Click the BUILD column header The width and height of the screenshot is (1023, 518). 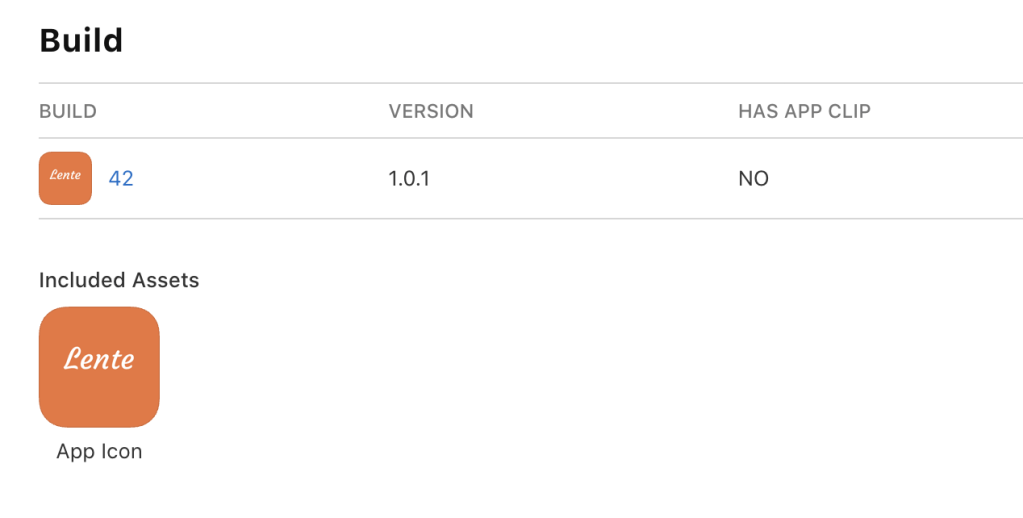[x=68, y=111]
